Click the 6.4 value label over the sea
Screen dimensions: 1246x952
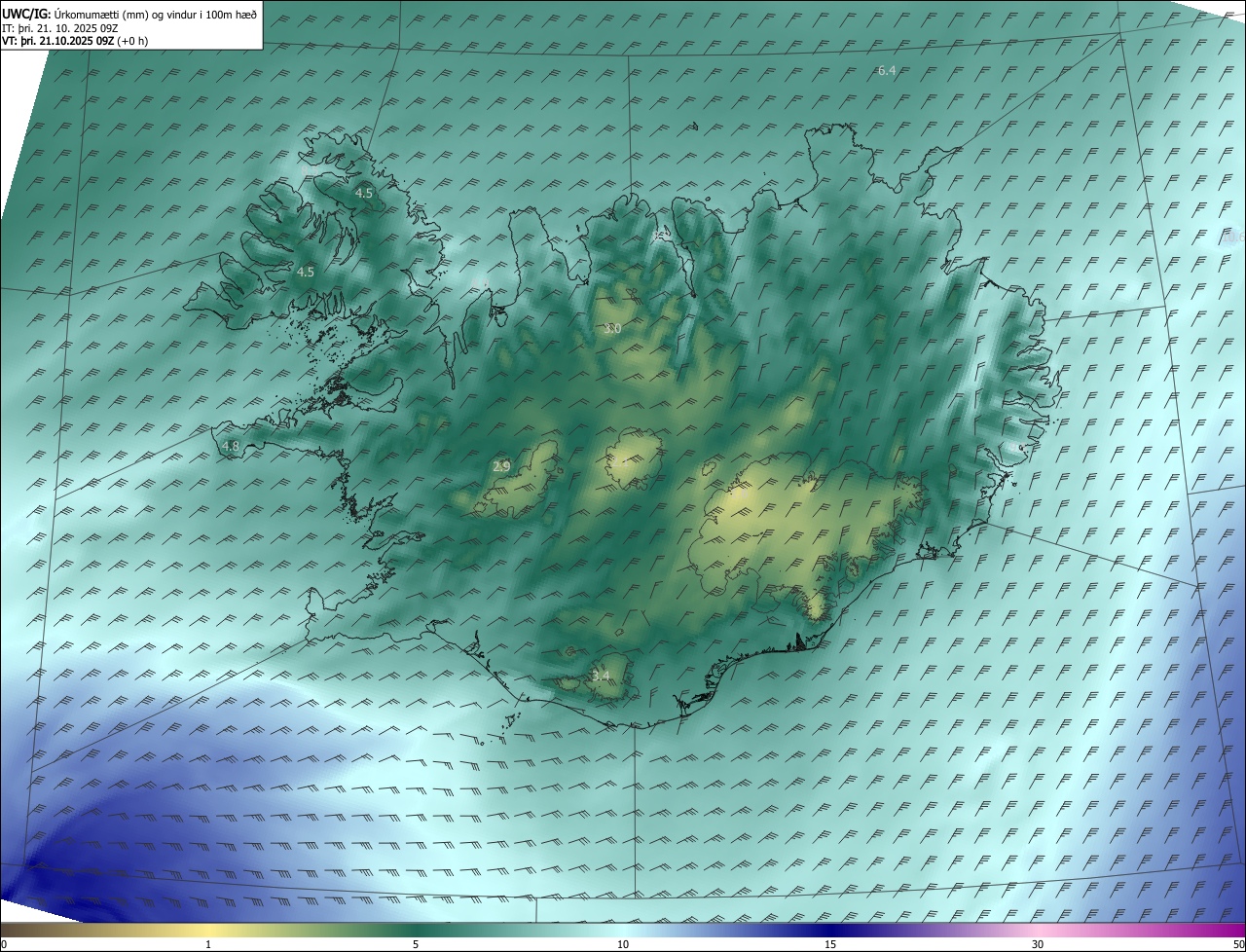887,71
